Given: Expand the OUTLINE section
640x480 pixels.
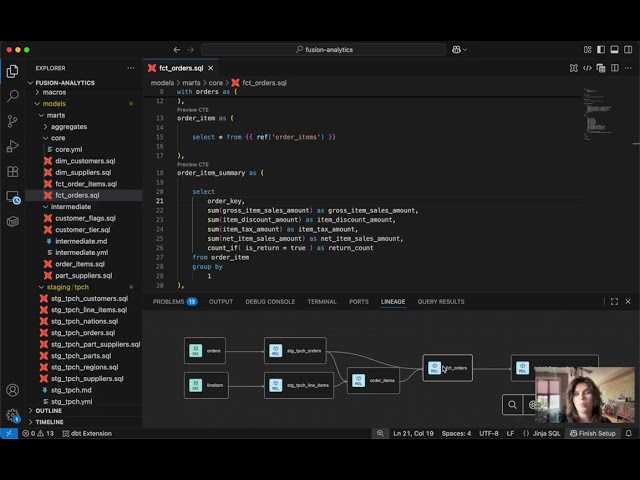Looking at the screenshot, I should (48, 411).
